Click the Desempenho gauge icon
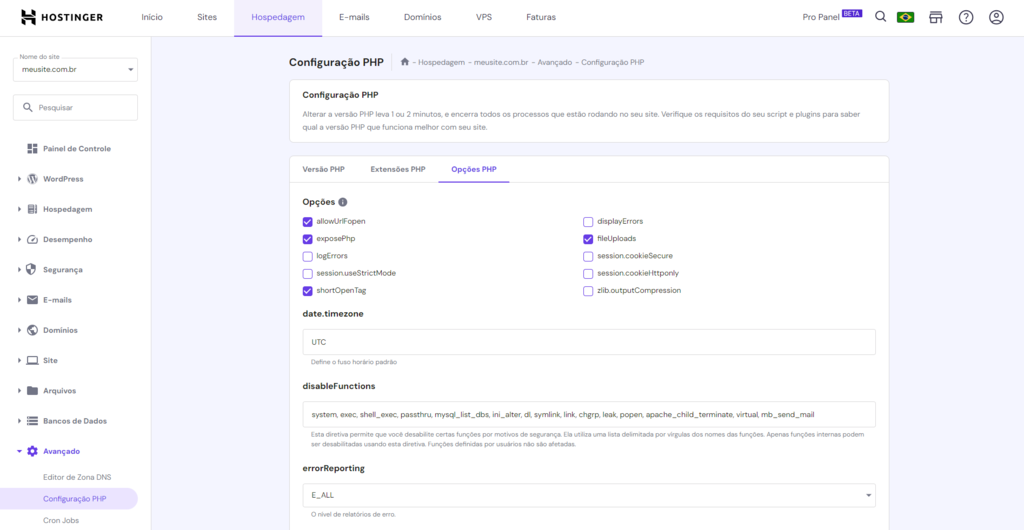 [32, 240]
